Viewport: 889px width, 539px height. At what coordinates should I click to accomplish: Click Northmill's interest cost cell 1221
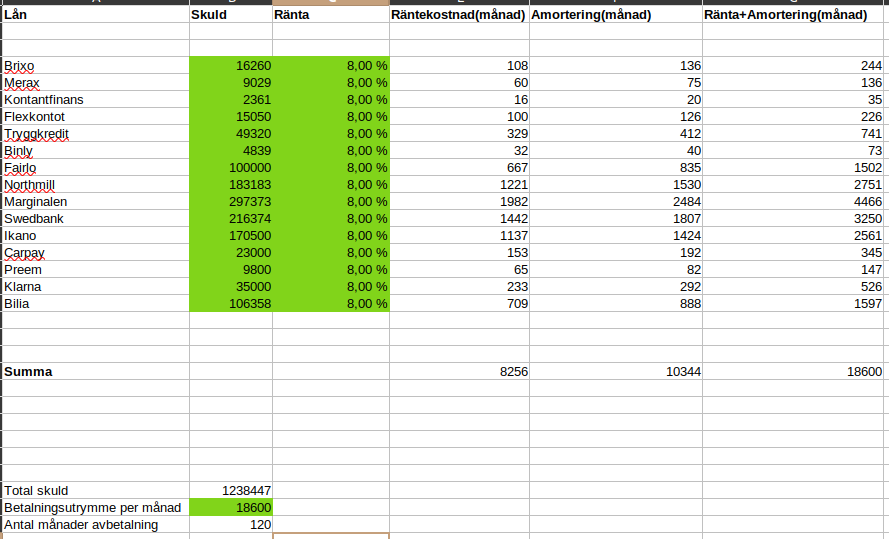[459, 185]
